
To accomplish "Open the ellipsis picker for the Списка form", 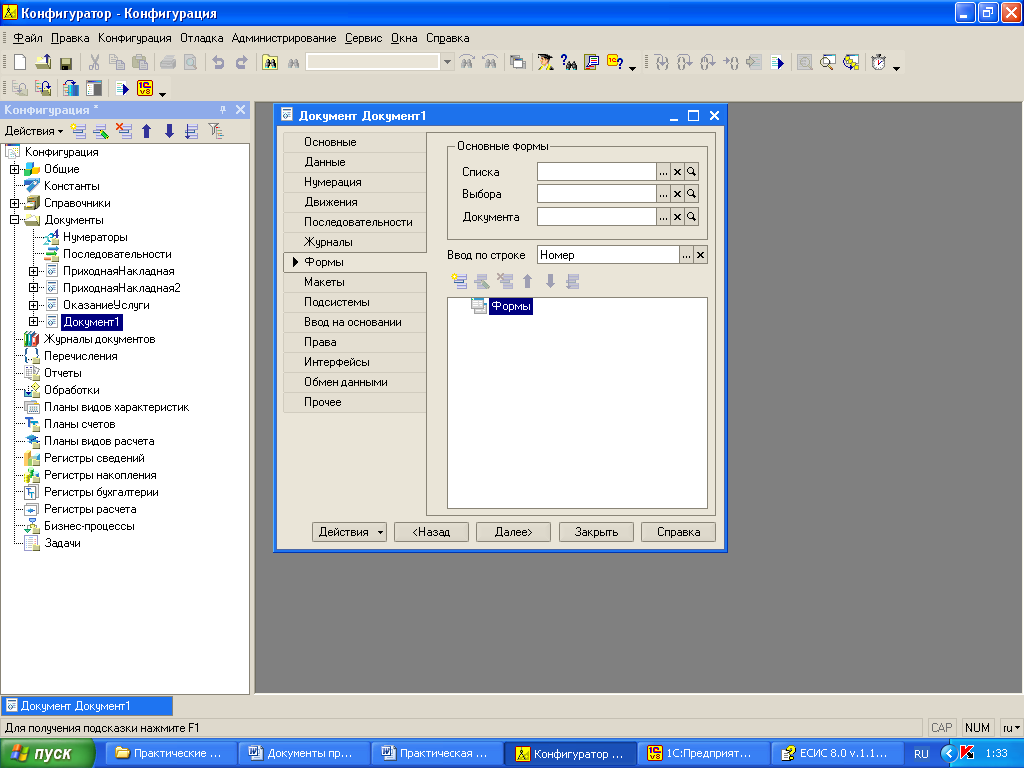I will coord(664,172).
